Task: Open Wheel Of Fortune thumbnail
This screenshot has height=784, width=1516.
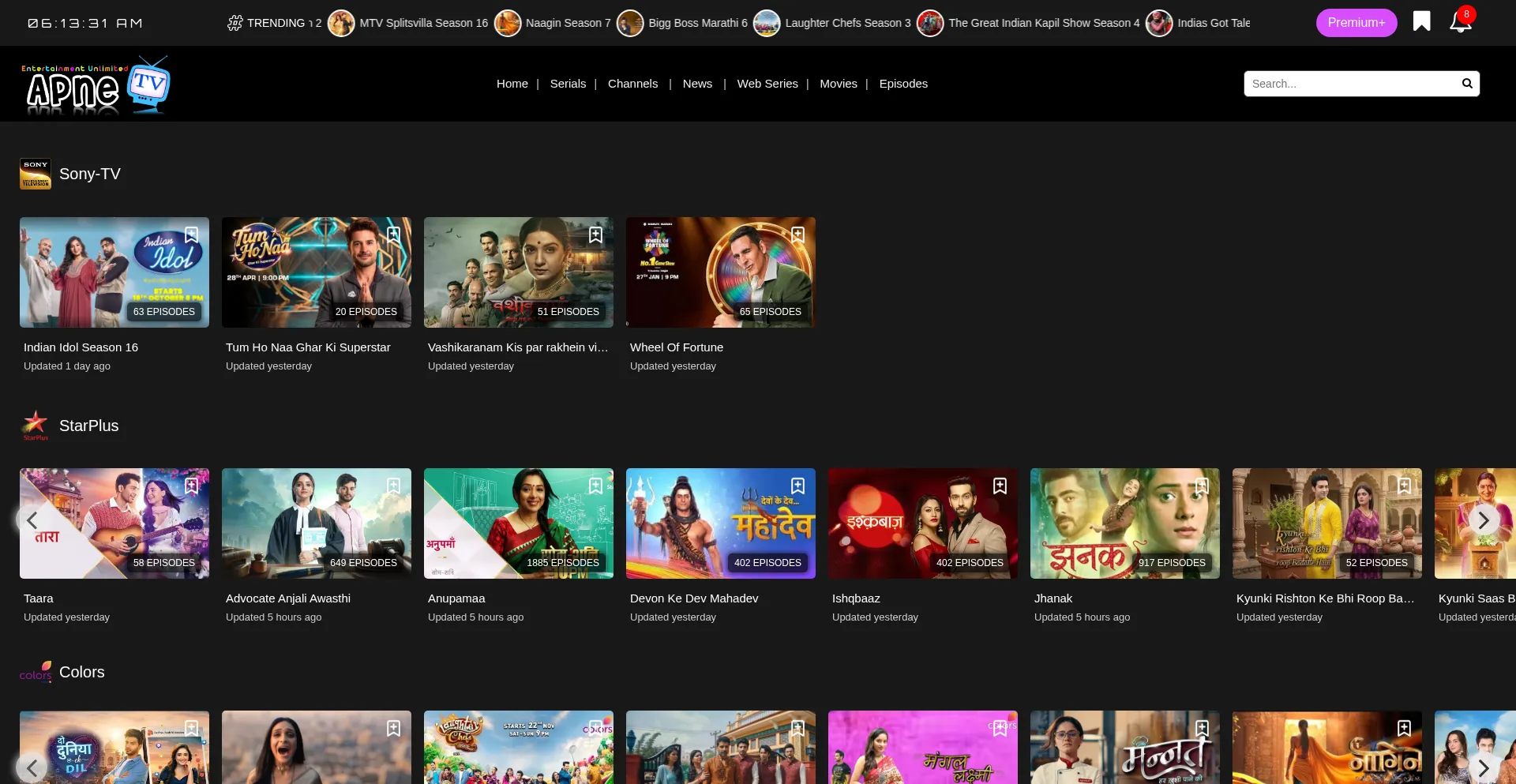Action: pyautogui.click(x=721, y=272)
